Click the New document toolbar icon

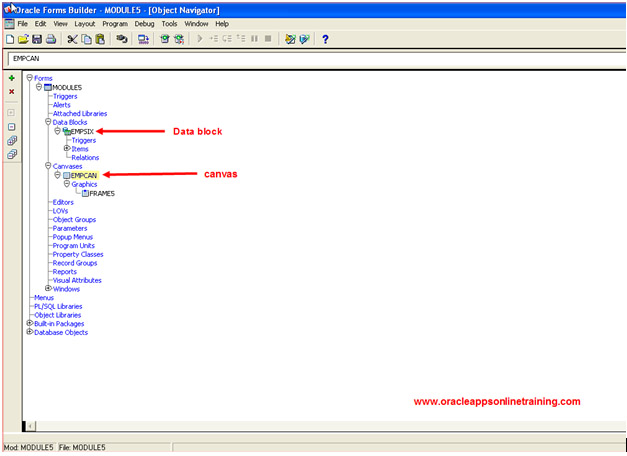tap(9, 39)
